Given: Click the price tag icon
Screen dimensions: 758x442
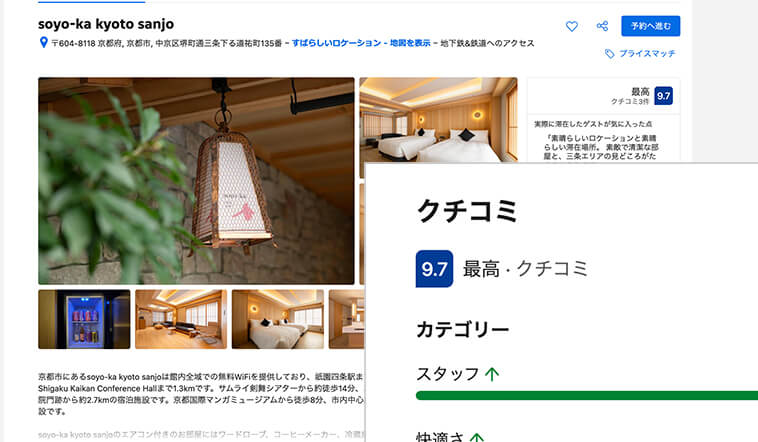Looking at the screenshot, I should pos(610,54).
